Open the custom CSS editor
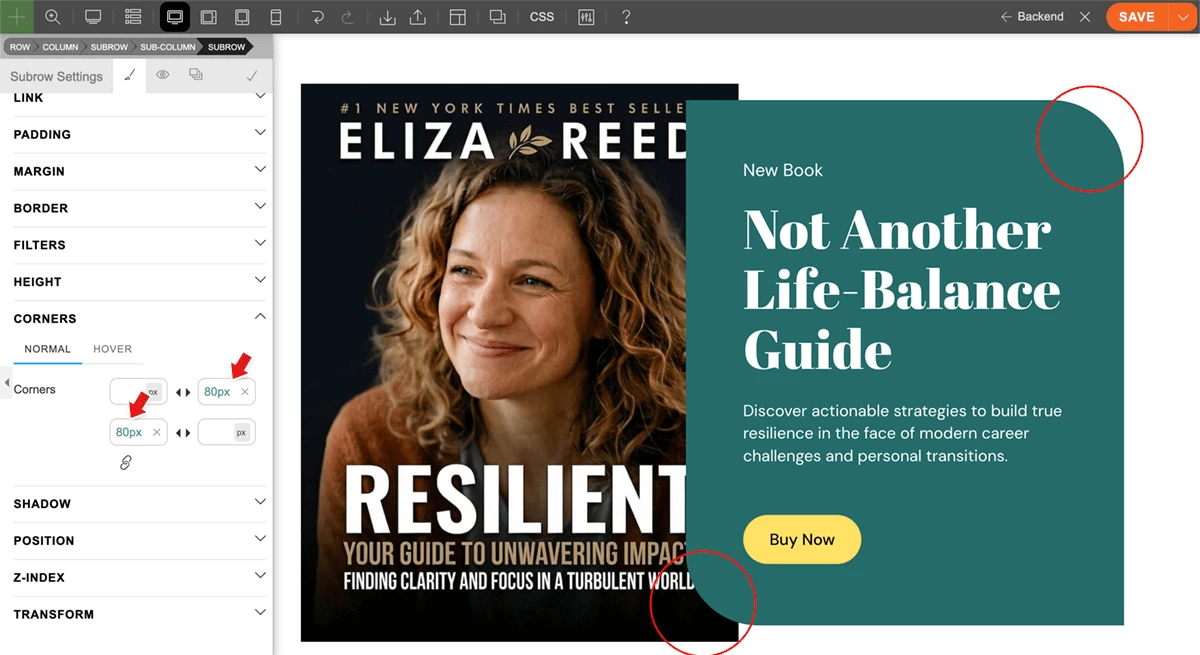 pos(541,17)
